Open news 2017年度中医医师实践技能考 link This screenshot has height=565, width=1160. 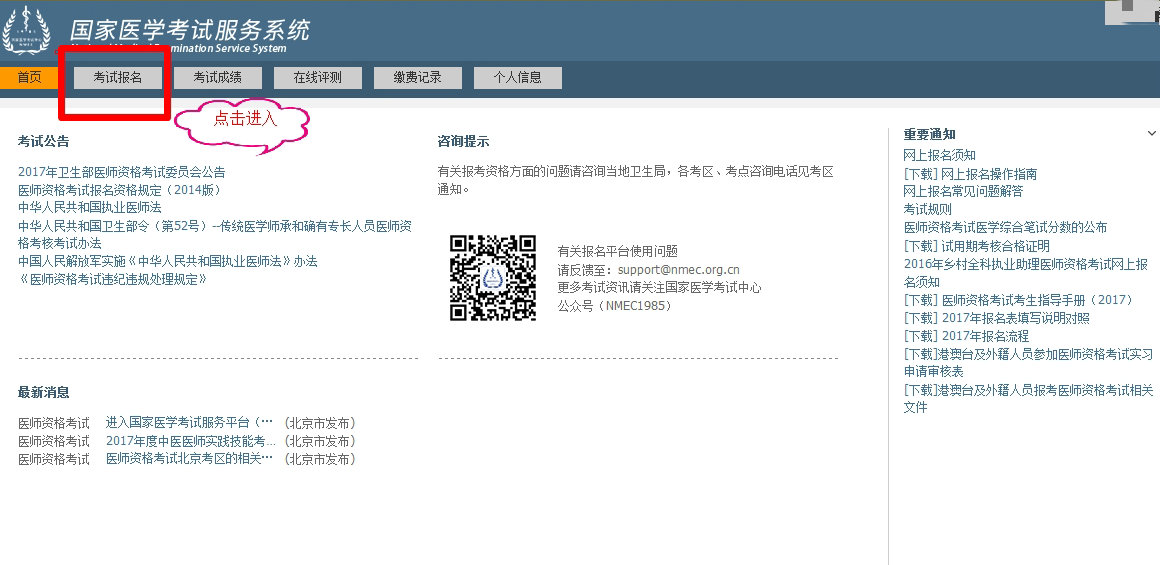(189, 441)
